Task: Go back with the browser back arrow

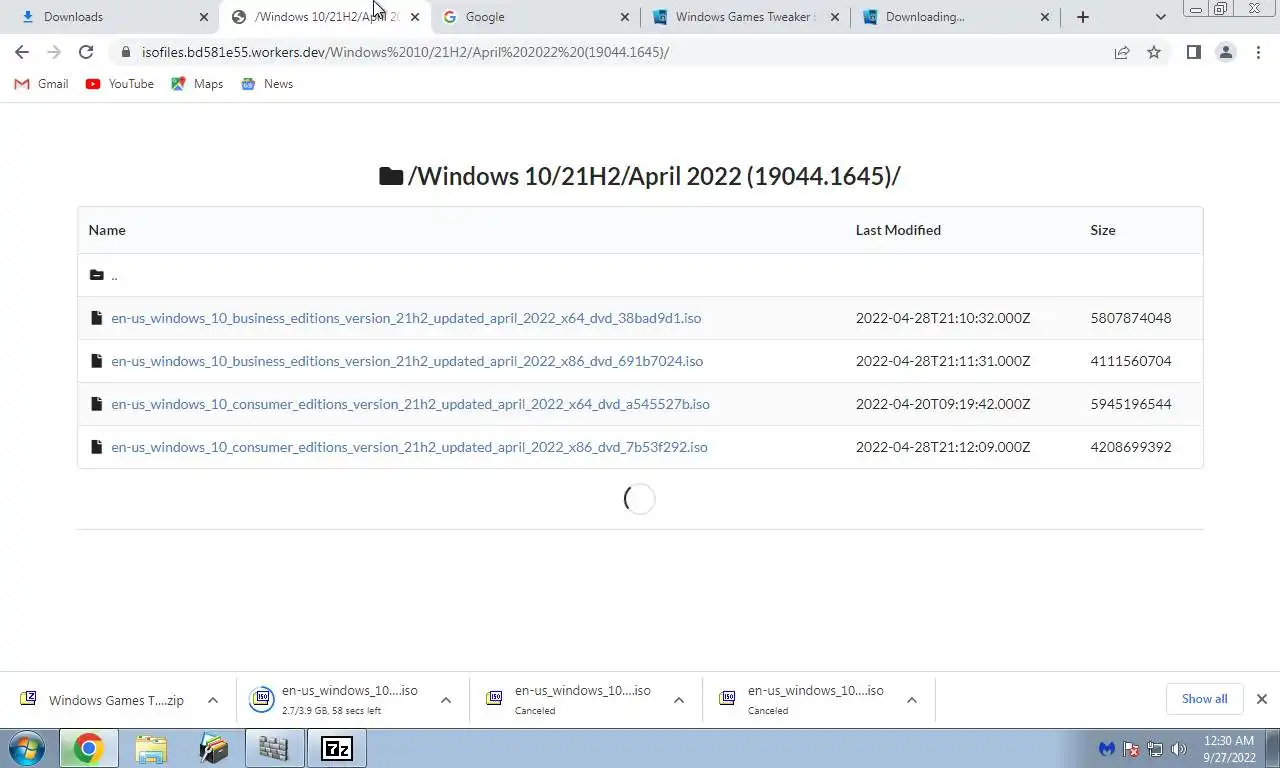Action: click(x=22, y=52)
